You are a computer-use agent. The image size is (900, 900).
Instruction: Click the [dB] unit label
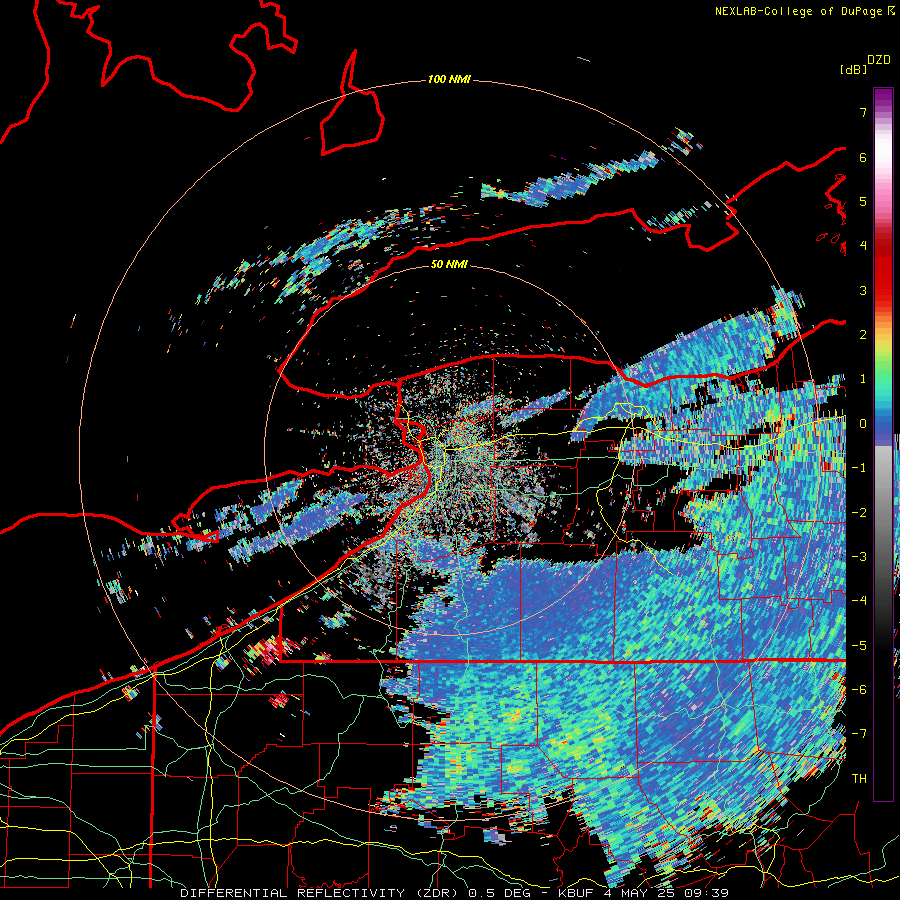[854, 69]
